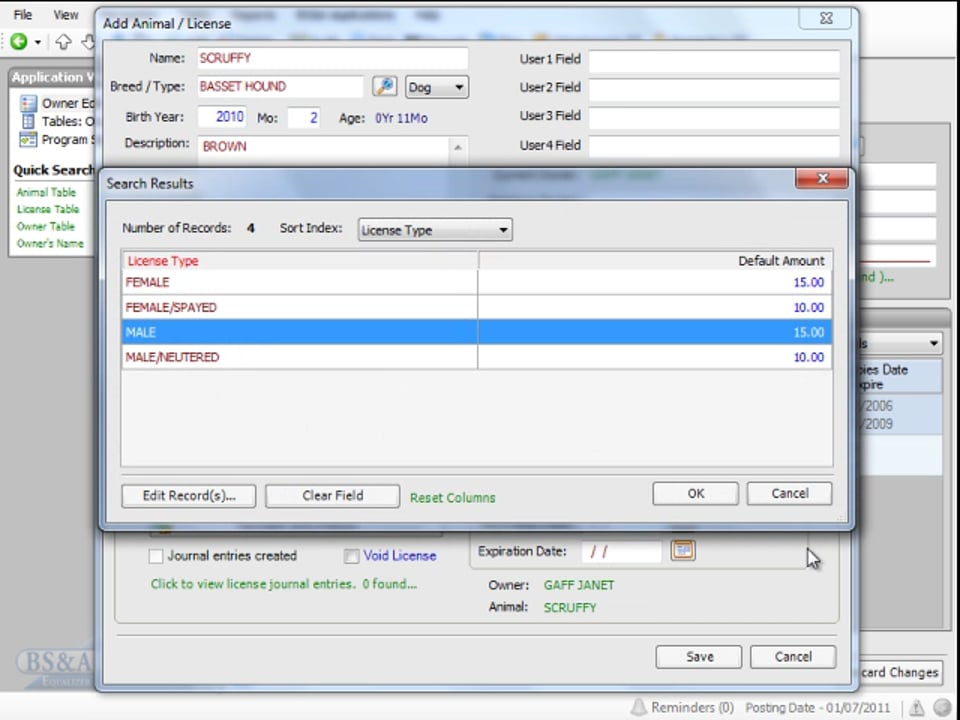Click owner name GAFF JANET link
This screenshot has height=720, width=960.
pyautogui.click(x=579, y=585)
